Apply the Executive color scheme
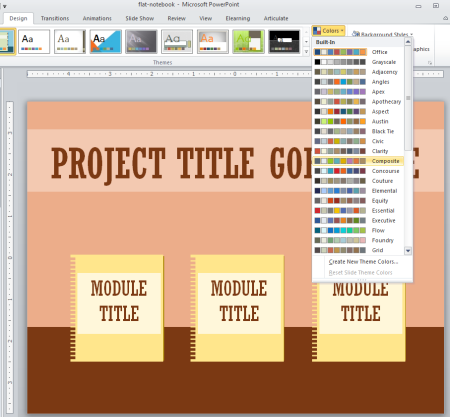Image resolution: width=450 pixels, height=417 pixels. (359, 220)
